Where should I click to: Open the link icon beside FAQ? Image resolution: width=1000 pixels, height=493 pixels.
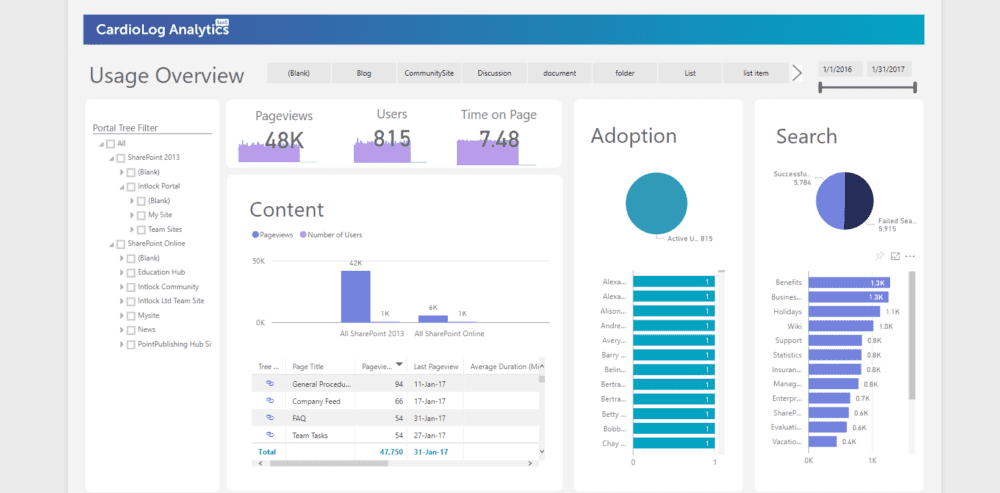[269, 418]
